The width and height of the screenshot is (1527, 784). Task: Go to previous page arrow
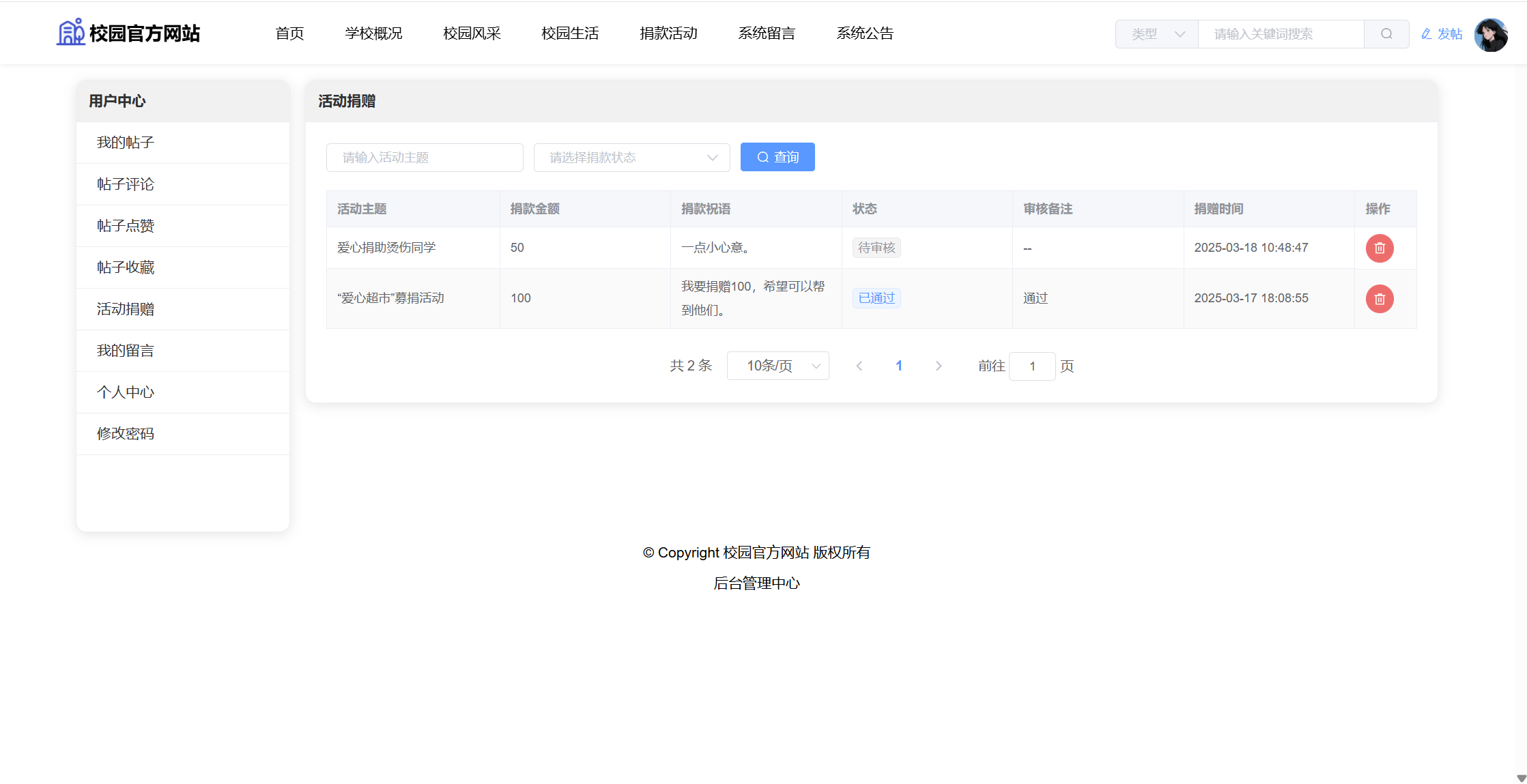pos(859,366)
